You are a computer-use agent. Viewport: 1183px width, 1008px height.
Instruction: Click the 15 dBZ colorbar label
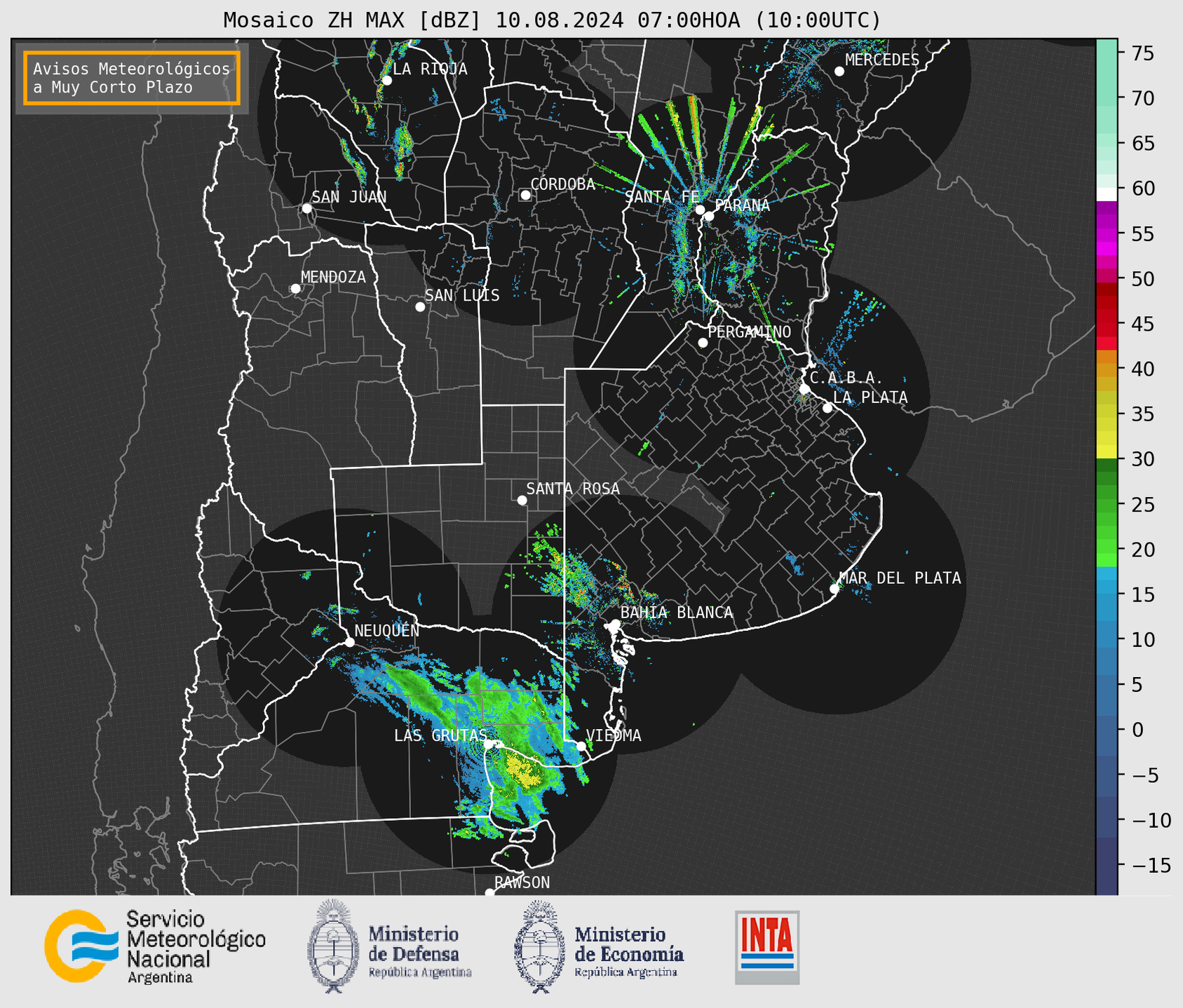(1143, 594)
